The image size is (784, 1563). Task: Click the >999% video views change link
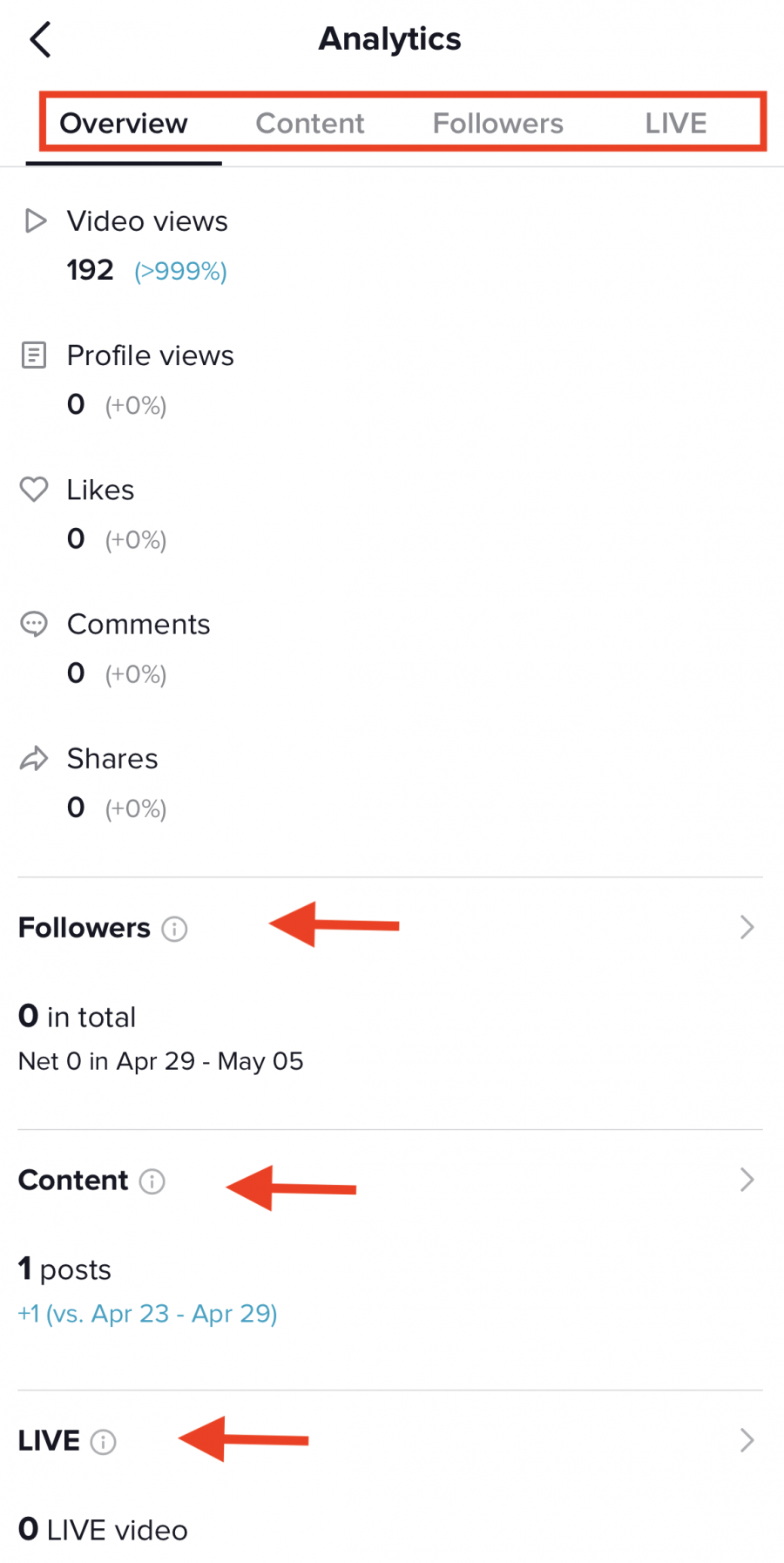tap(180, 271)
